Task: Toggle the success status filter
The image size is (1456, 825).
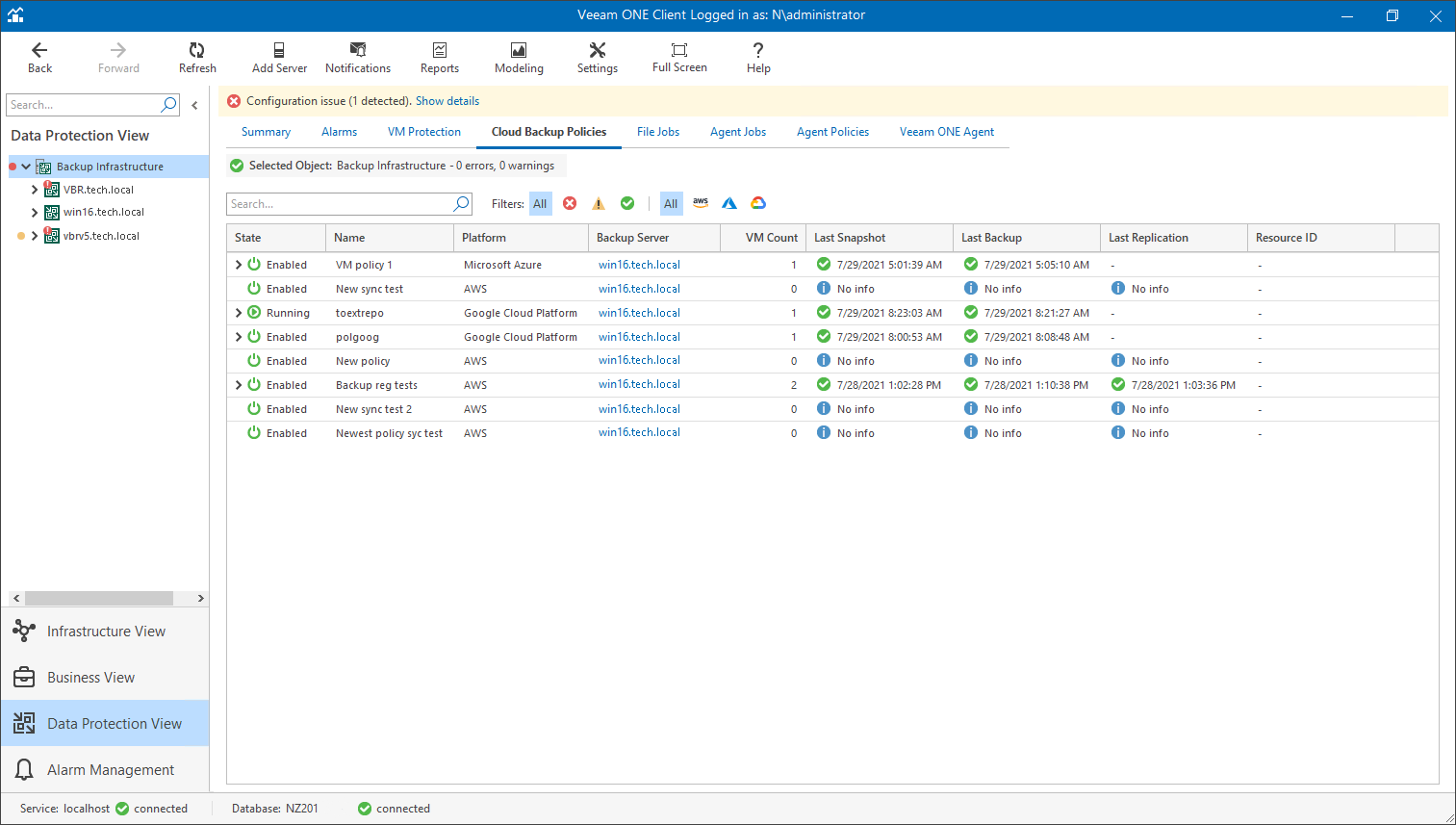Action: pyautogui.click(x=627, y=203)
